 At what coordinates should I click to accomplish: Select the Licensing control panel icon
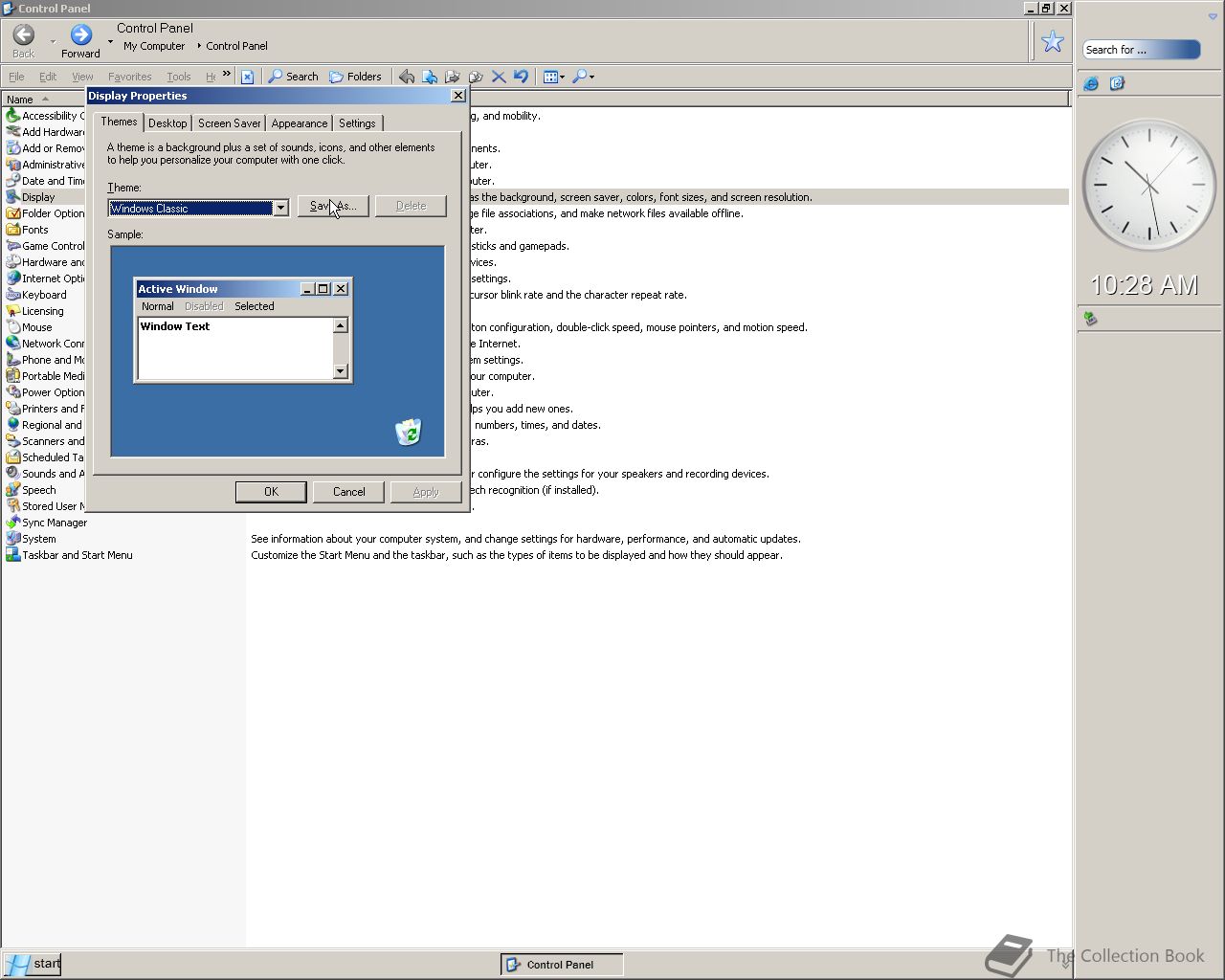coord(13,311)
